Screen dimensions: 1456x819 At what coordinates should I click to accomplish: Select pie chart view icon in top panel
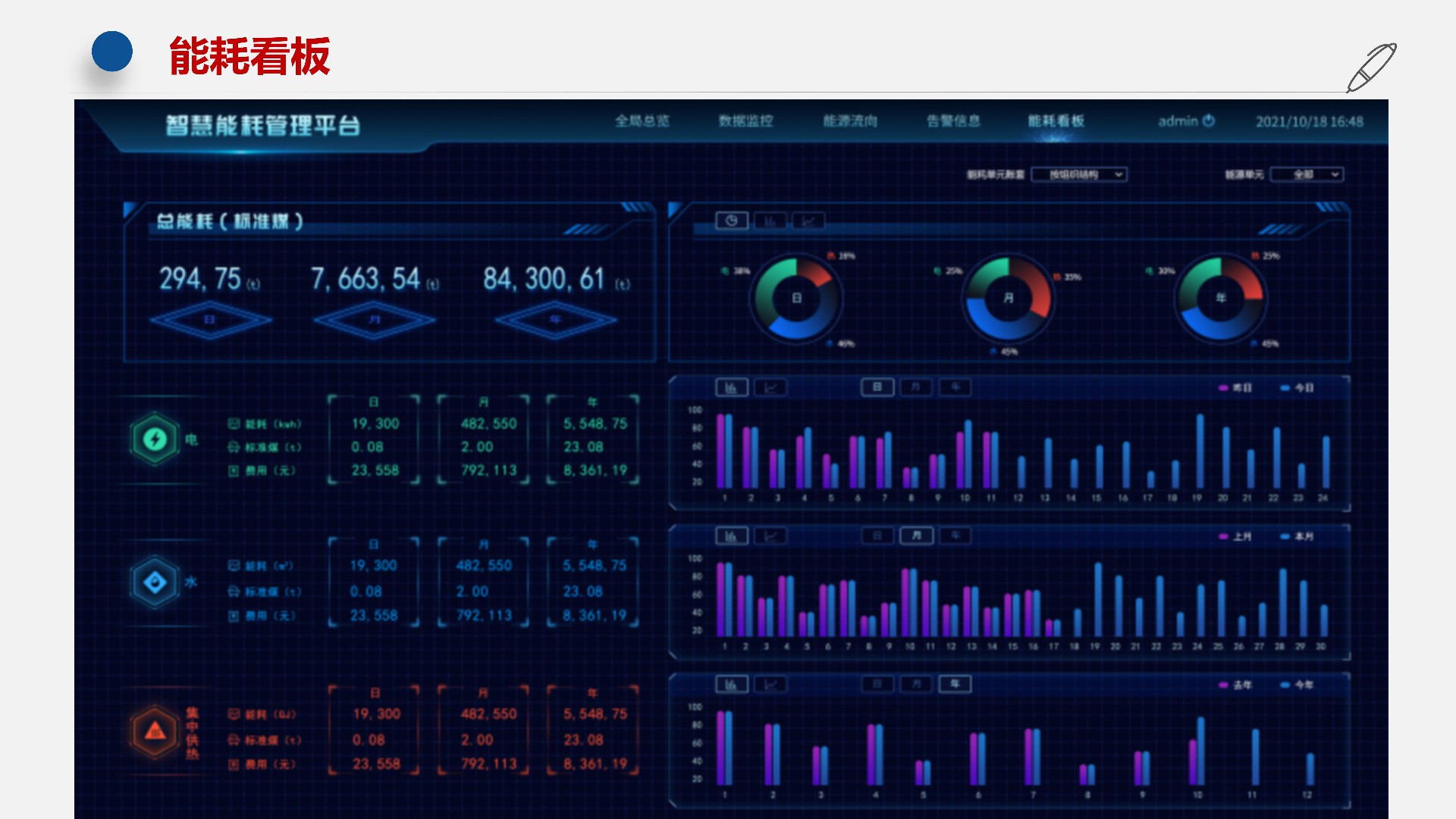(x=732, y=221)
